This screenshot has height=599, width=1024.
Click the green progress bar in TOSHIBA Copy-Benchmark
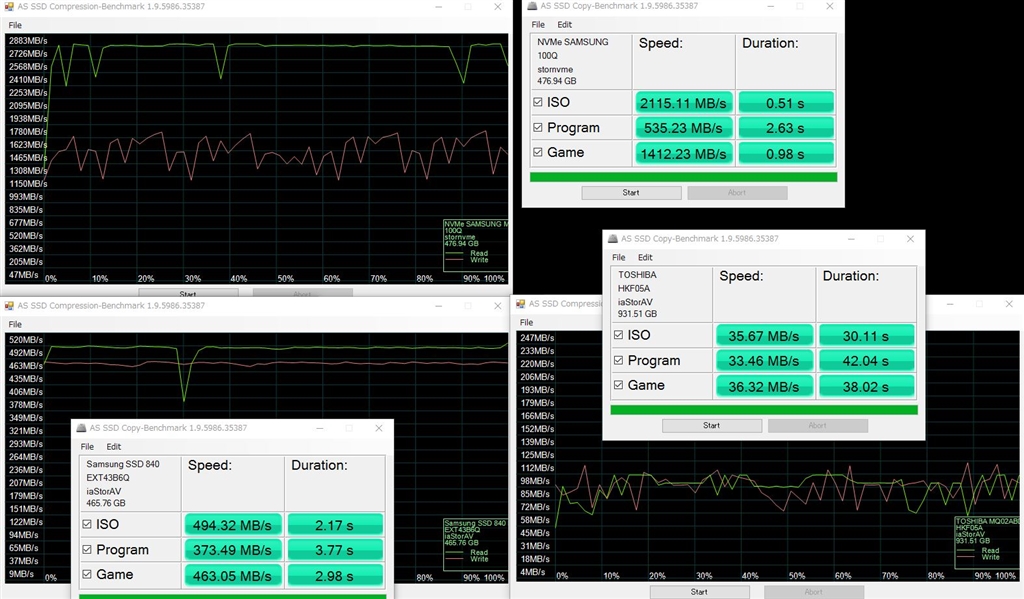[763, 410]
